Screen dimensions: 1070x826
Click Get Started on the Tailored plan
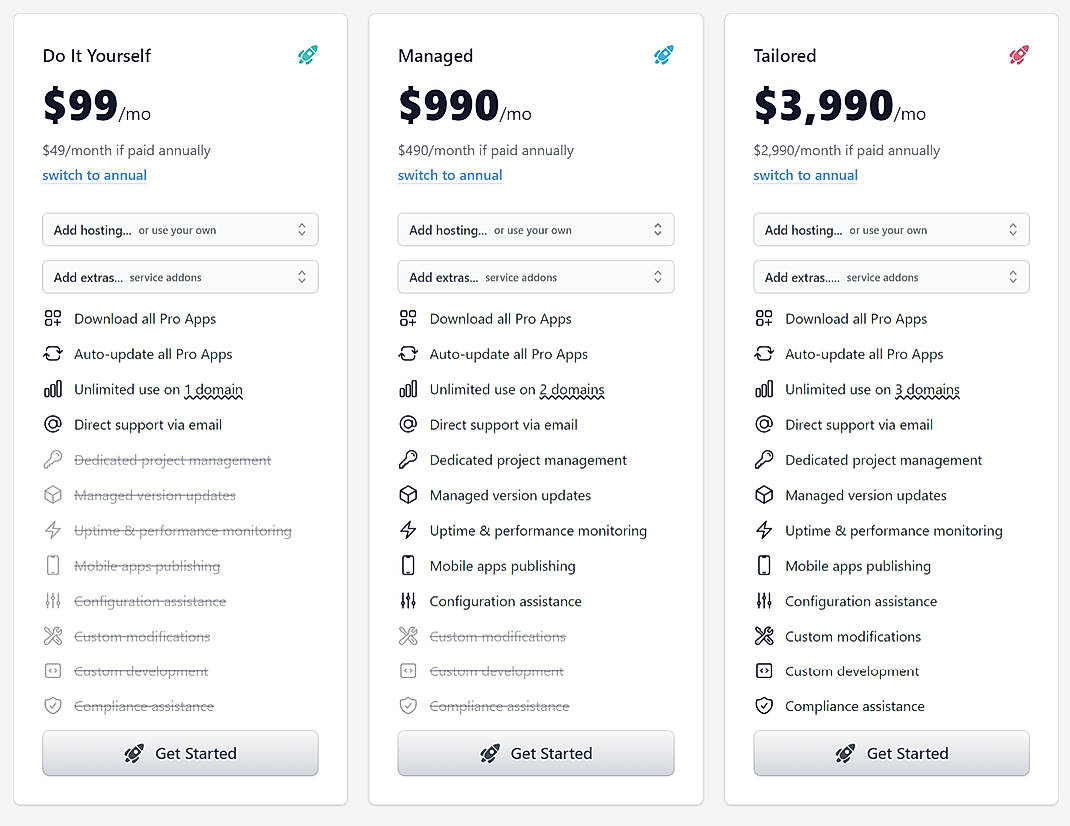coord(891,753)
